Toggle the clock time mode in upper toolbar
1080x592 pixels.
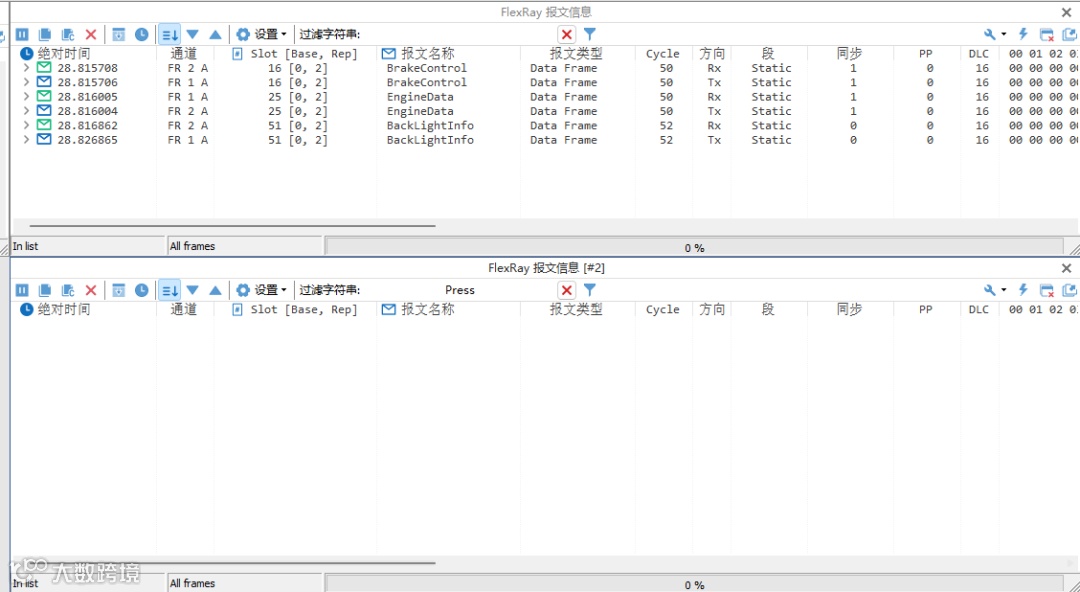point(141,34)
